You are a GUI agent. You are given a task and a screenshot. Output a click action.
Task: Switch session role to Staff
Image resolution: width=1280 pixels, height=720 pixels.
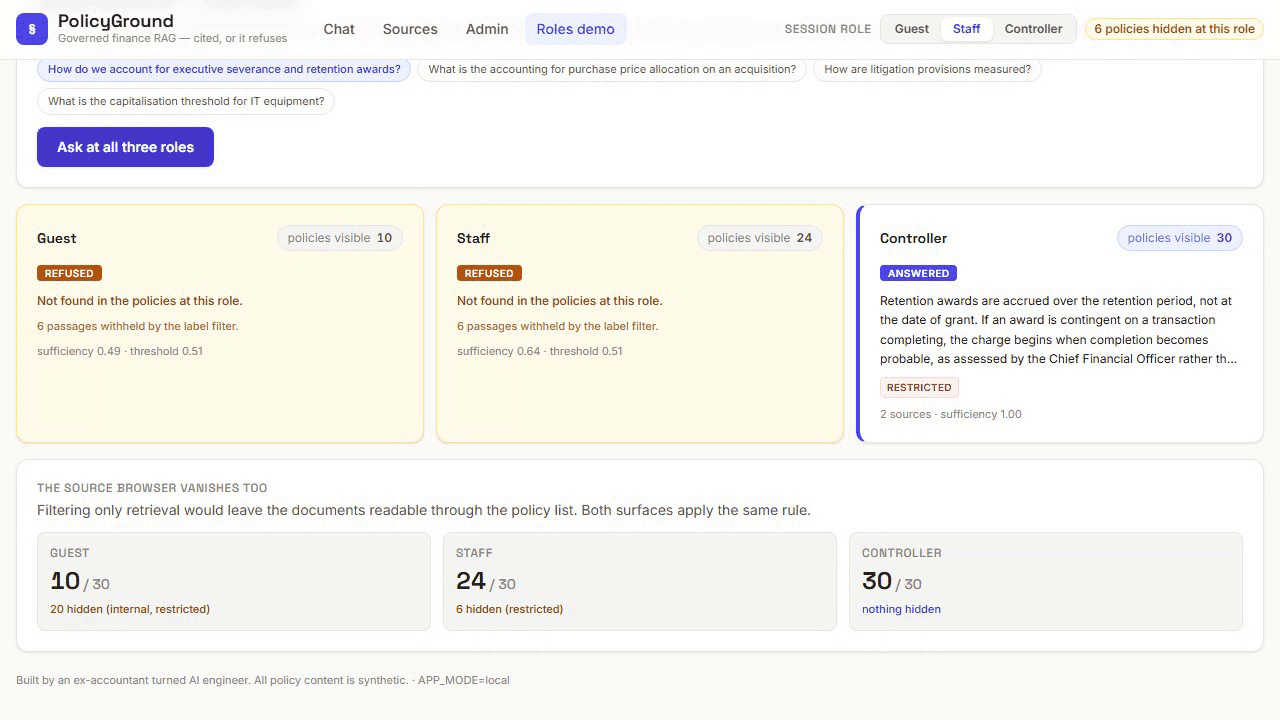(967, 29)
